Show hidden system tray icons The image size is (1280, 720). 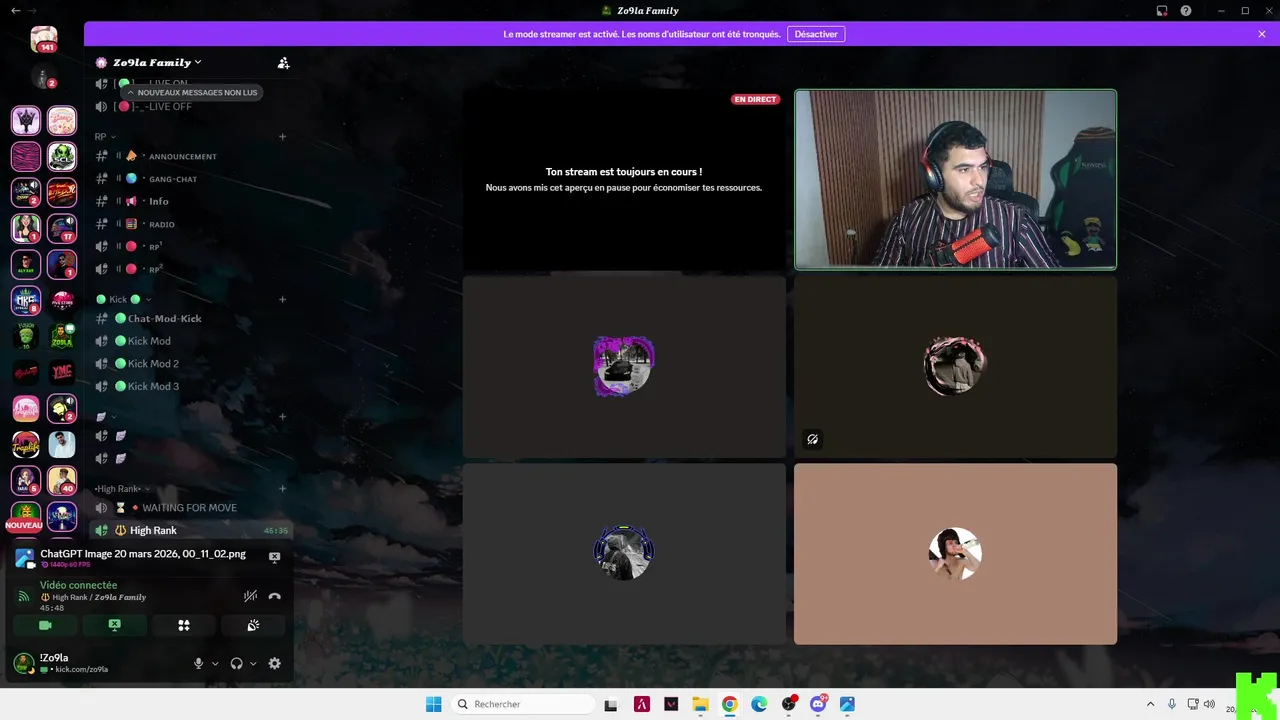(1150, 704)
